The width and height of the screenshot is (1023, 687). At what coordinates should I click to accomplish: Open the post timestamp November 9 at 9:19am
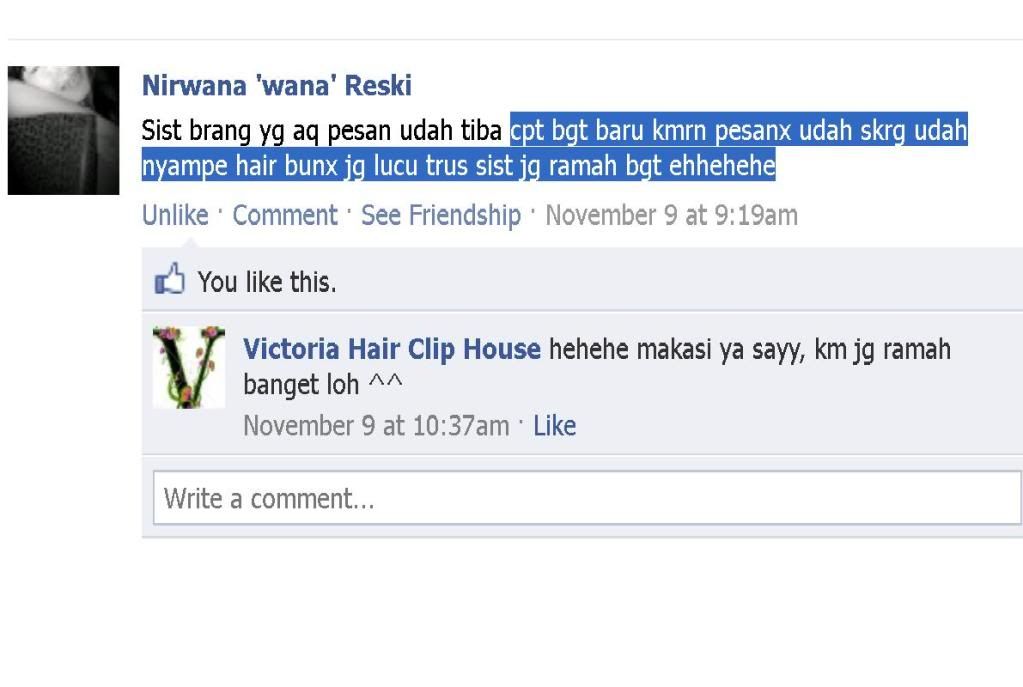[671, 215]
